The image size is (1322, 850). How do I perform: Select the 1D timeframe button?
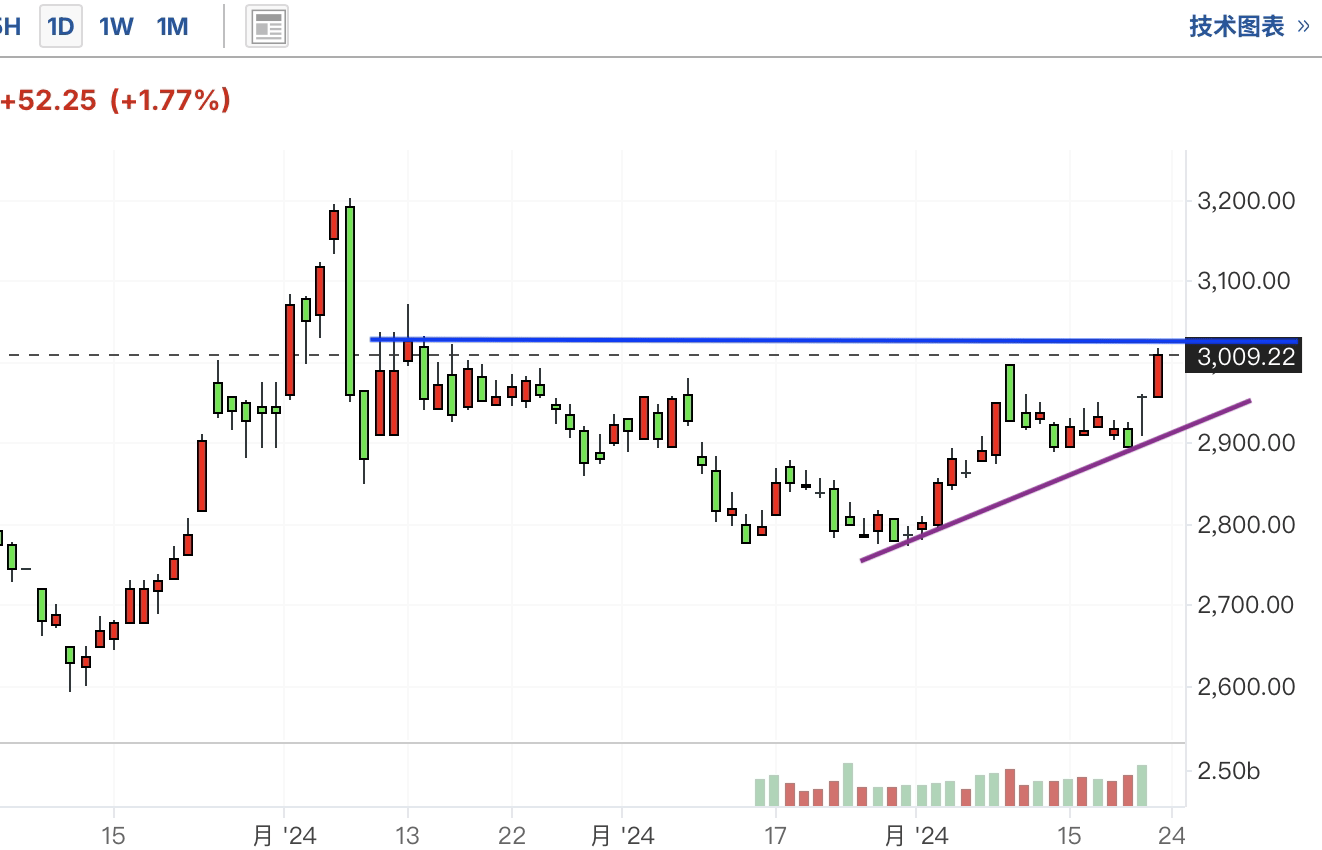pos(61,27)
